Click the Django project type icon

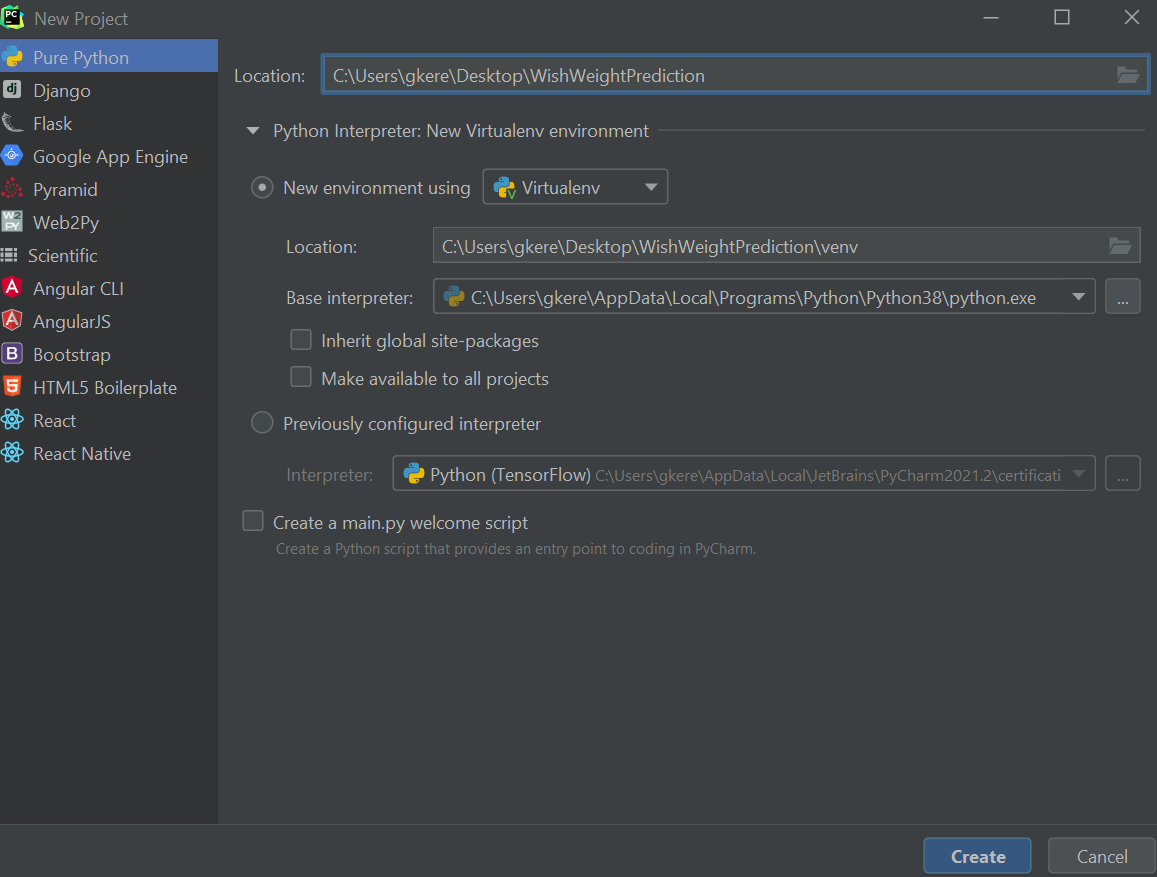(x=12, y=90)
